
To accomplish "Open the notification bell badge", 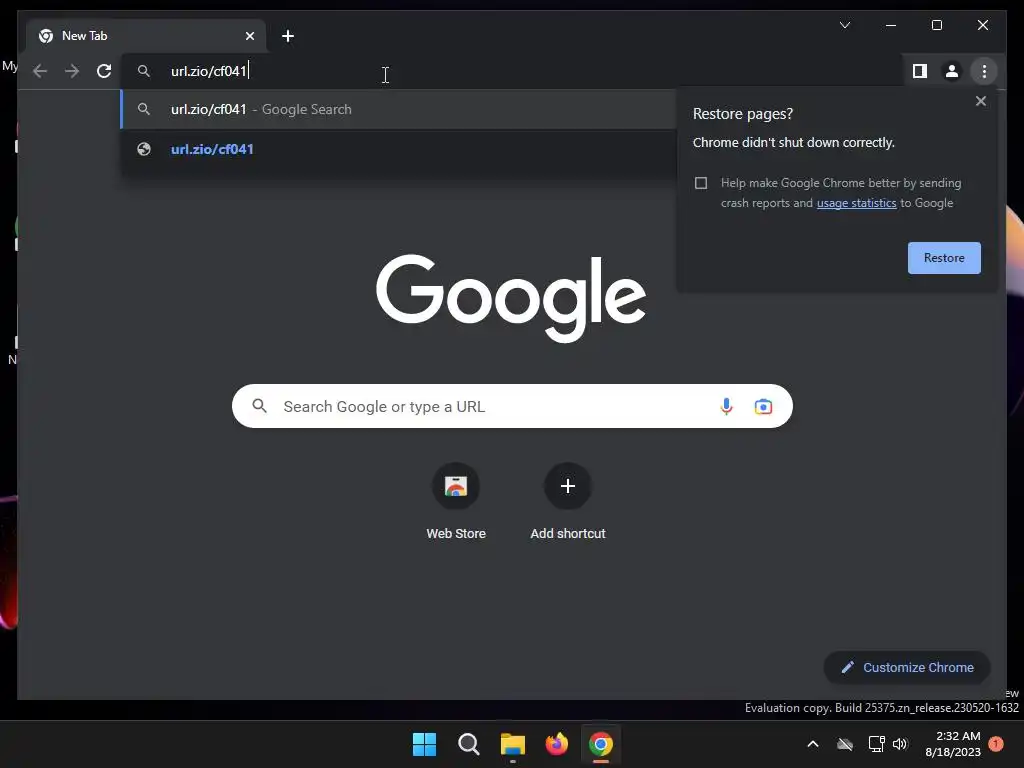I will click(995, 744).
